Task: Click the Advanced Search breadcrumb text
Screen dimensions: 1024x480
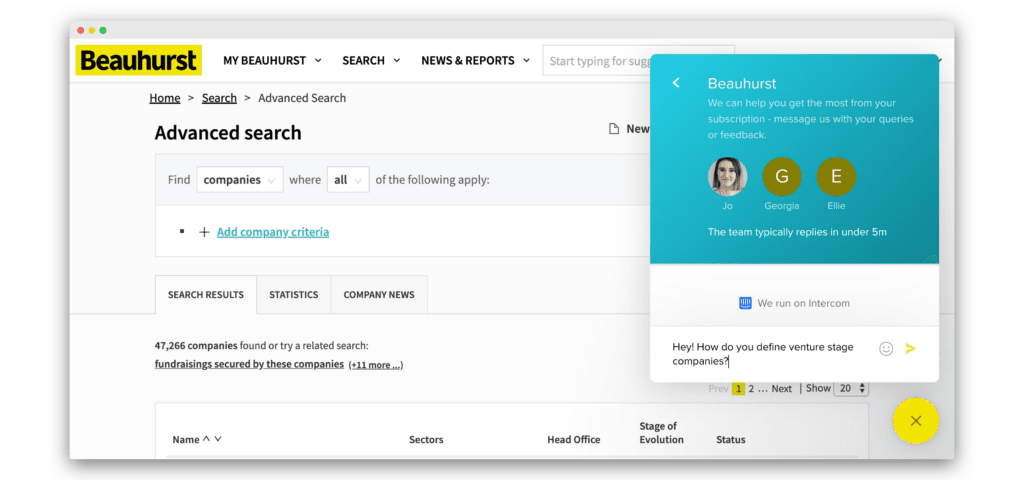Action: coord(302,98)
